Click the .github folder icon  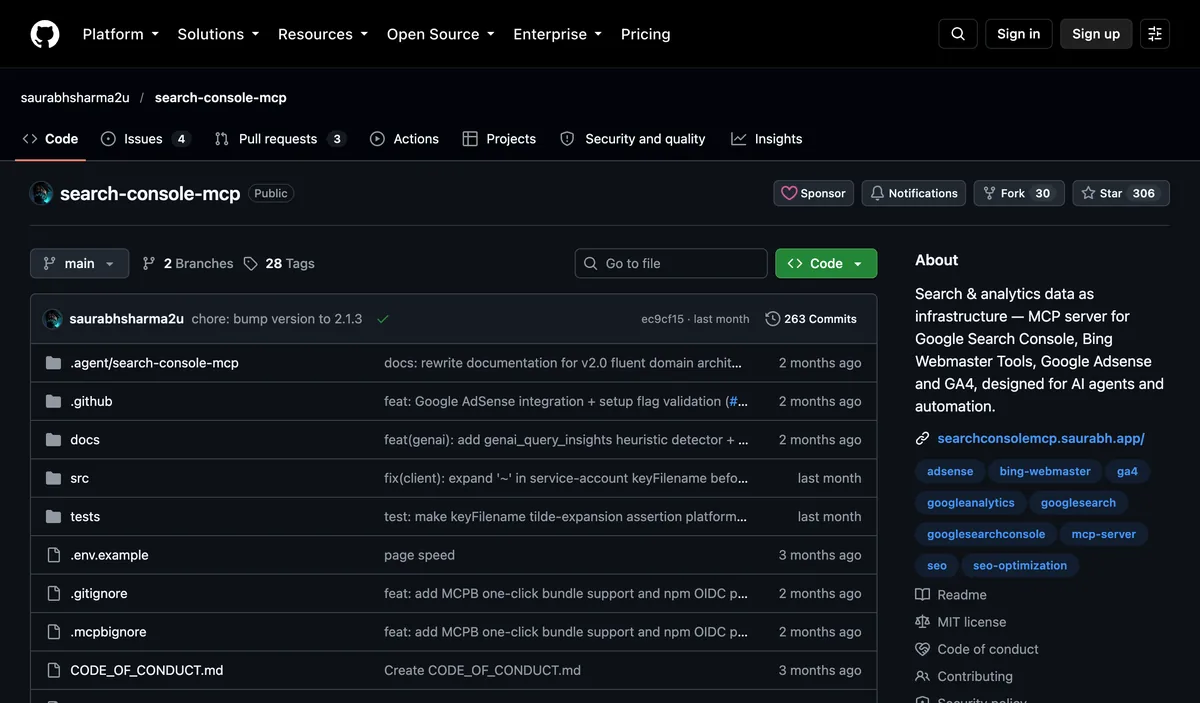[54, 401]
